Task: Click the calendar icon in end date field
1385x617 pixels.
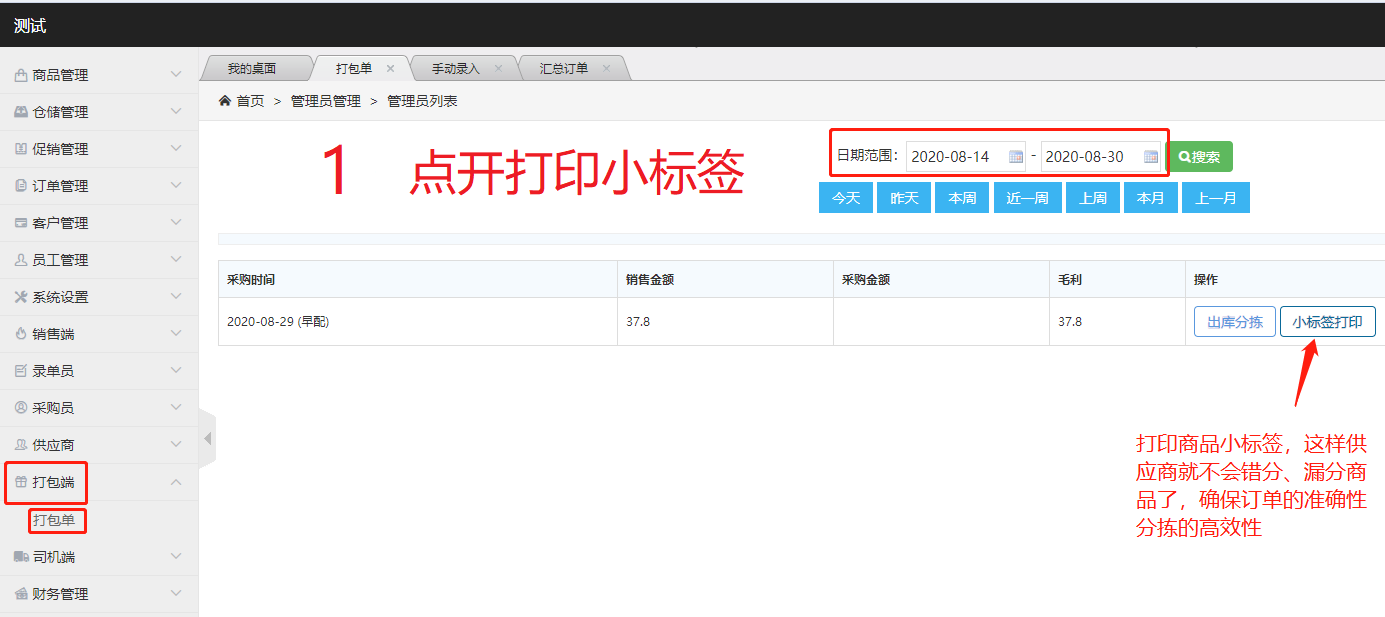Action: tap(1151, 157)
